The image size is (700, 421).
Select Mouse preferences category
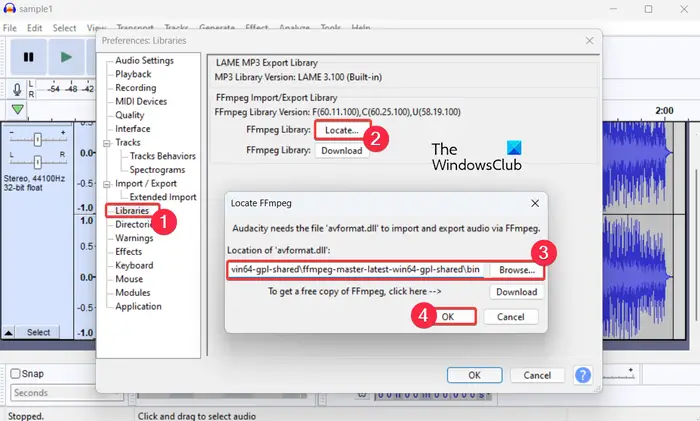[x=129, y=279]
